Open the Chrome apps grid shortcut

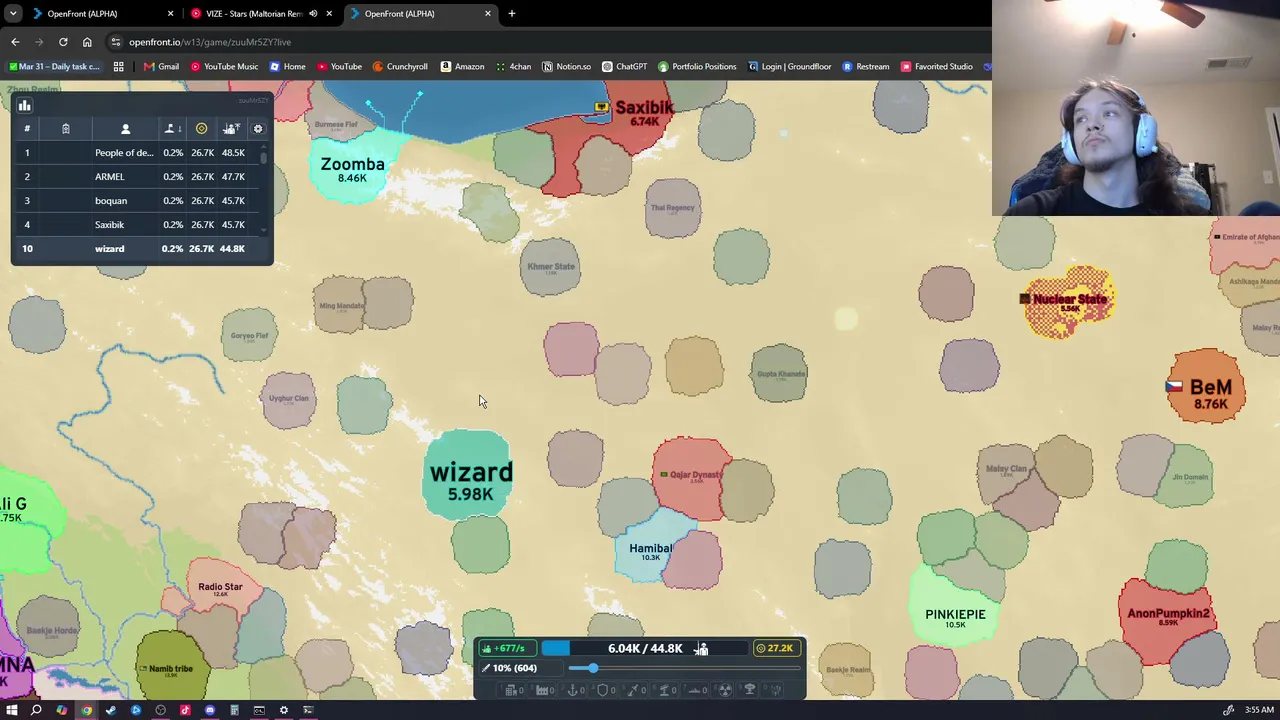click(x=118, y=67)
